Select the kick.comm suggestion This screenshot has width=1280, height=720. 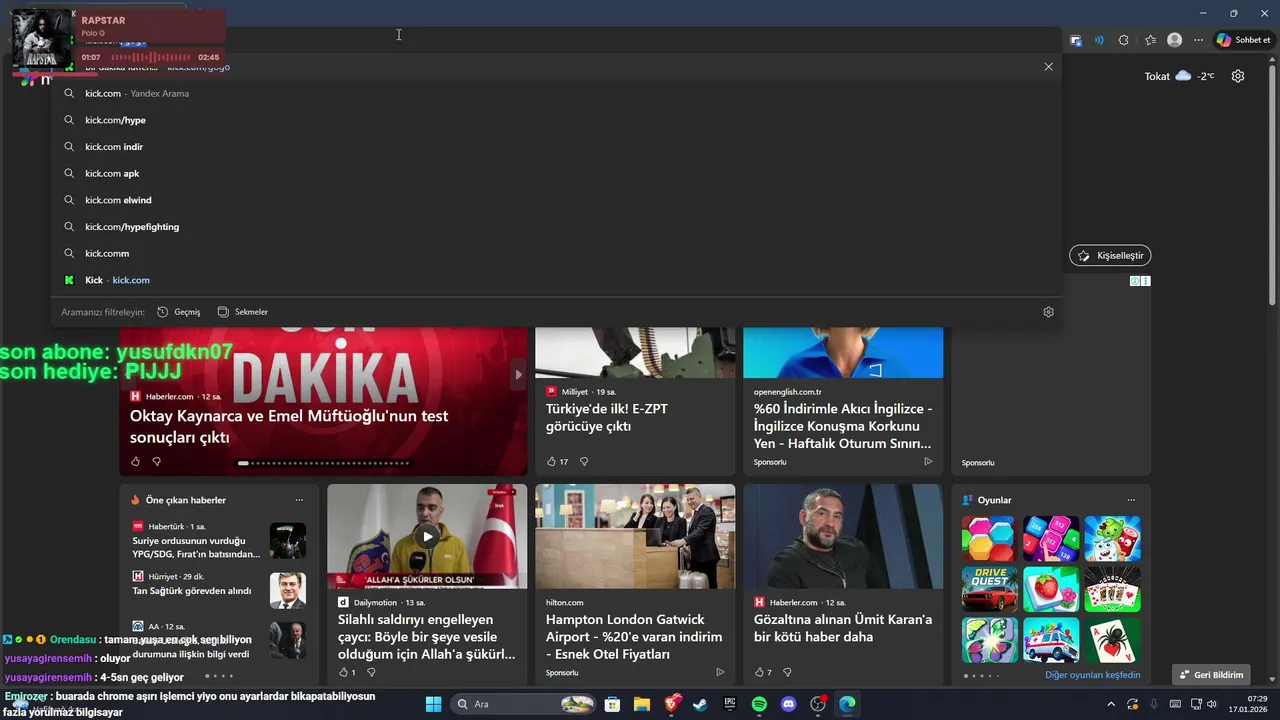556,253
